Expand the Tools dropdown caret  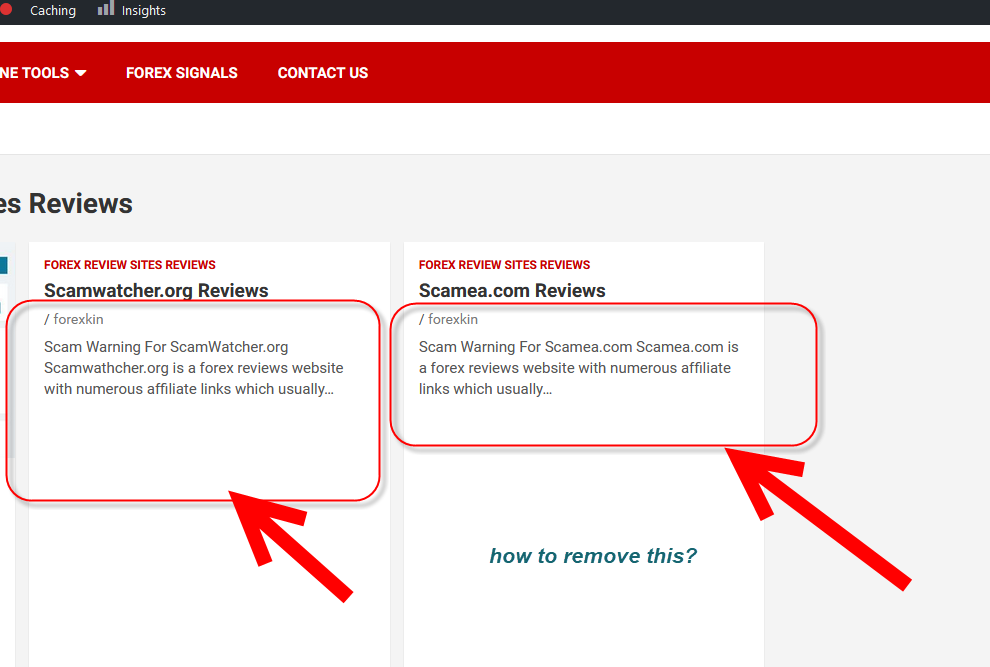[x=81, y=73]
